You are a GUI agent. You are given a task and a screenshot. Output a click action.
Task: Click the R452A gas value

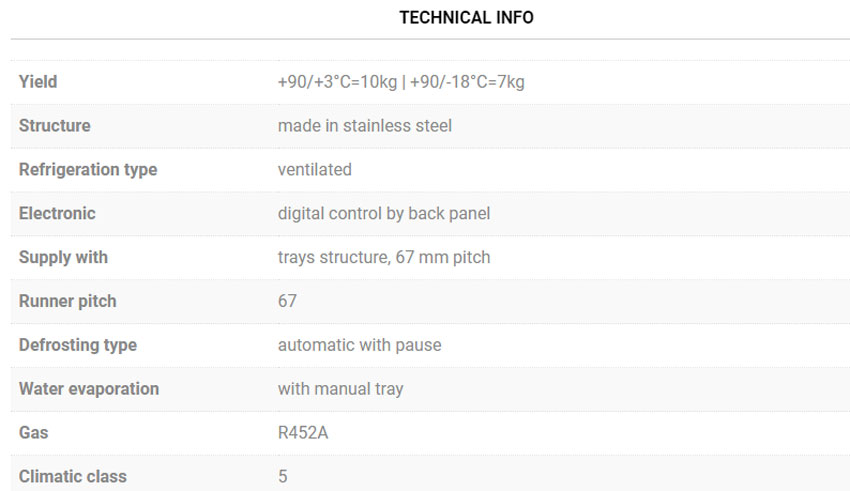303,433
